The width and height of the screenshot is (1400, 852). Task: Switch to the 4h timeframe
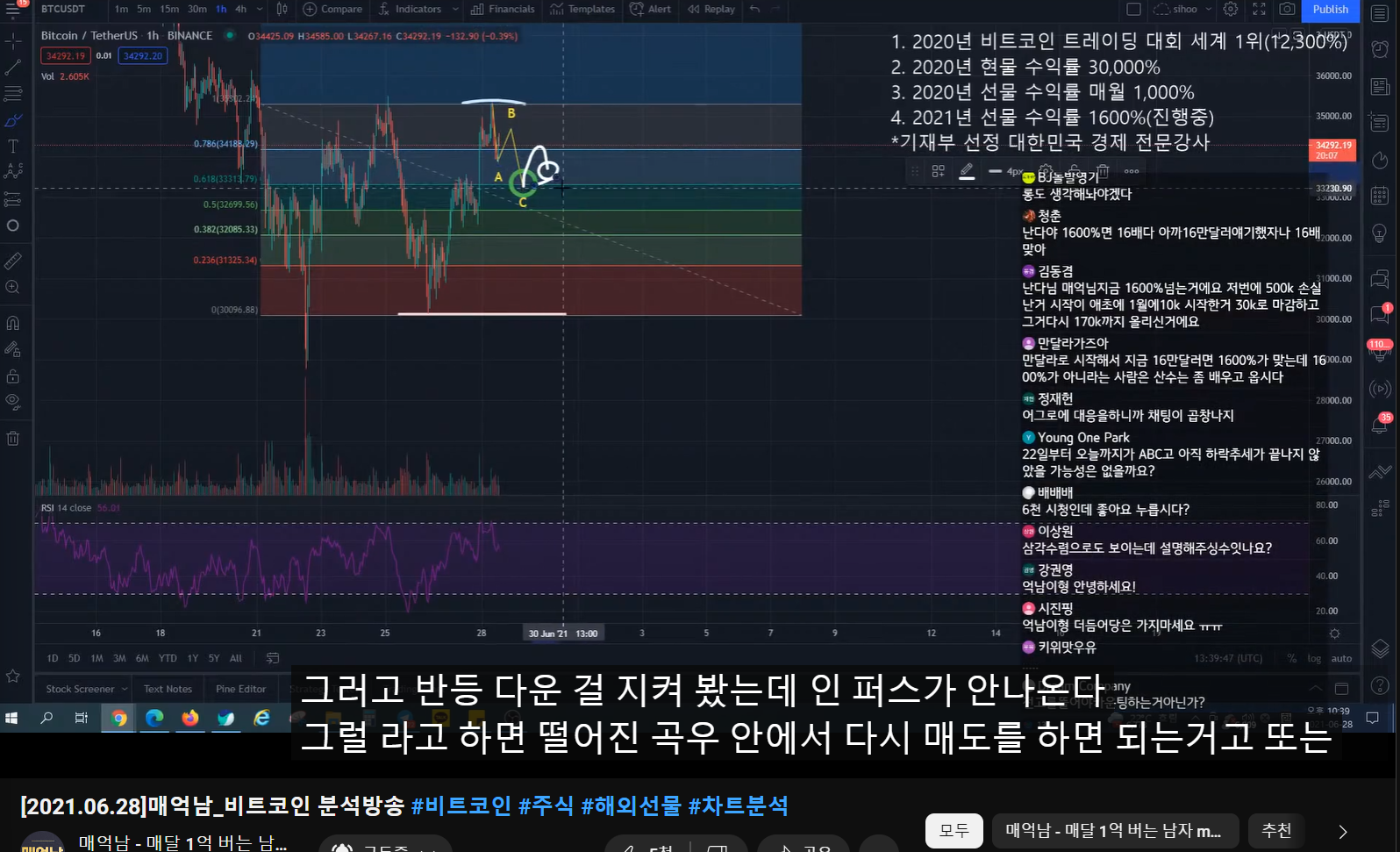coord(240,9)
